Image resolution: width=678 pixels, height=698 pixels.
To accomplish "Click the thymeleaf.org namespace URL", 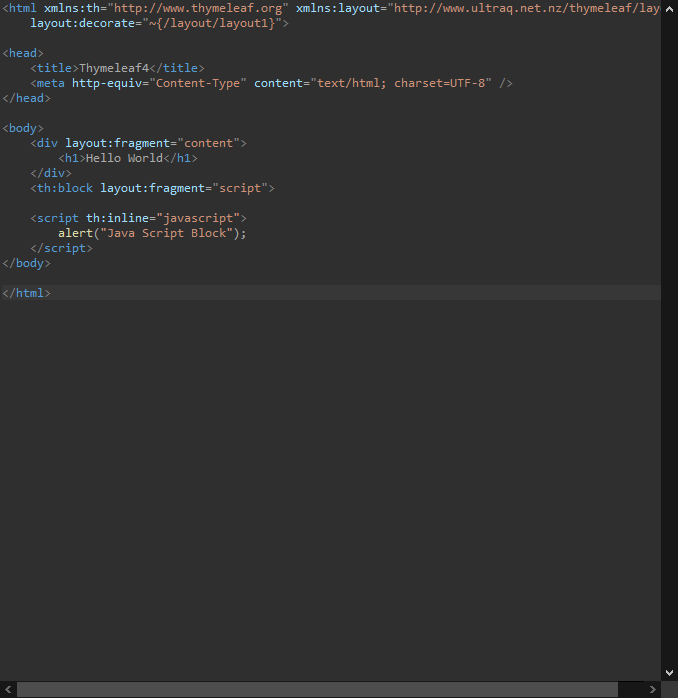I will tap(198, 8).
